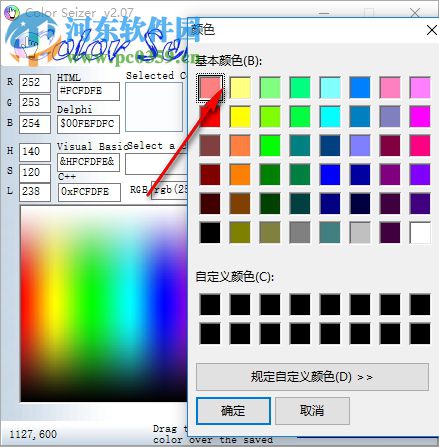Click the Selected Color preview box
This screenshot has width=439, height=447.
click(154, 107)
